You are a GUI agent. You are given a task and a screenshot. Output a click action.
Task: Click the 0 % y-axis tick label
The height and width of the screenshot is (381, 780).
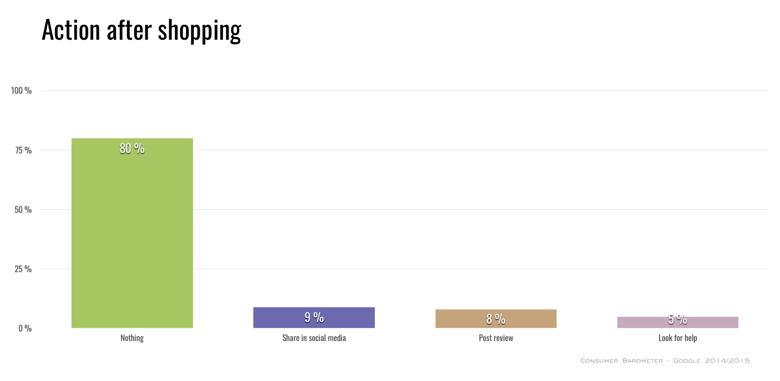pyautogui.click(x=26, y=328)
